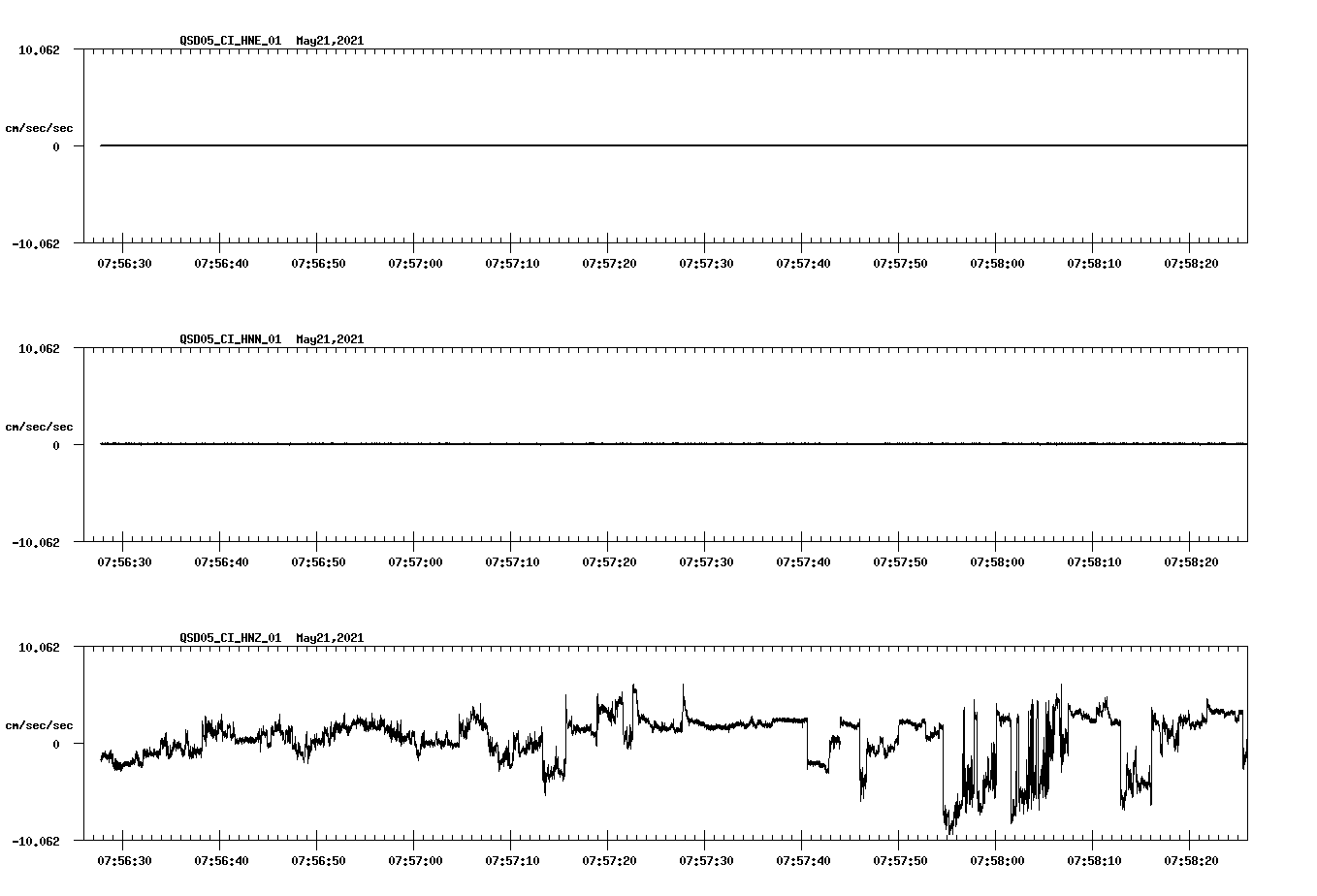Click the QSD05_CI_HNN_01 channel label
The height and width of the screenshot is (896, 1317).
(231, 339)
